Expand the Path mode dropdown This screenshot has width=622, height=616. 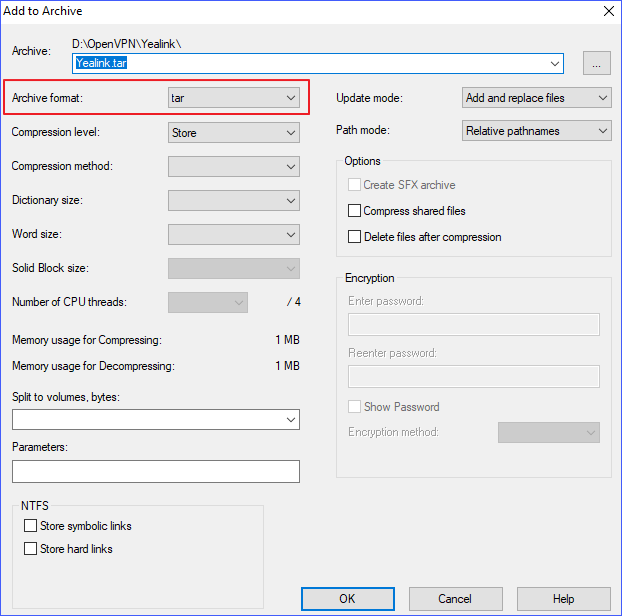pyautogui.click(x=537, y=131)
